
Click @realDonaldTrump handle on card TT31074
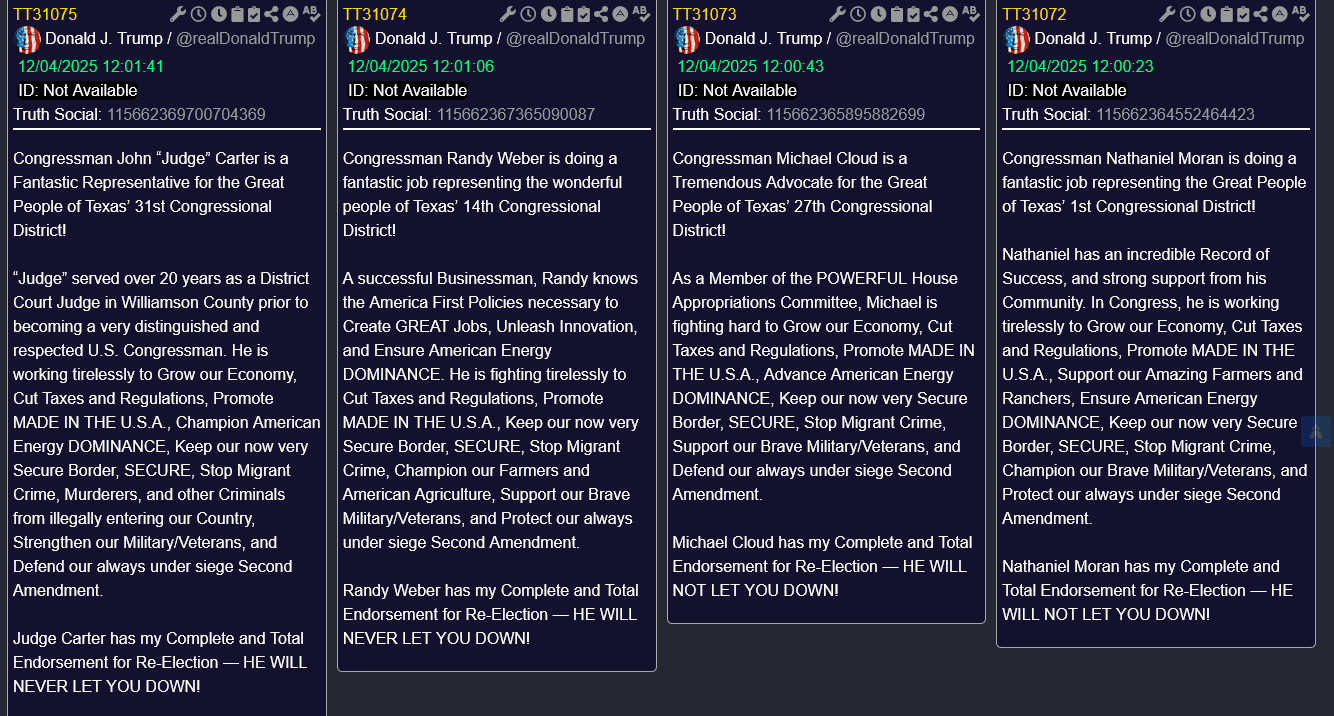(575, 39)
